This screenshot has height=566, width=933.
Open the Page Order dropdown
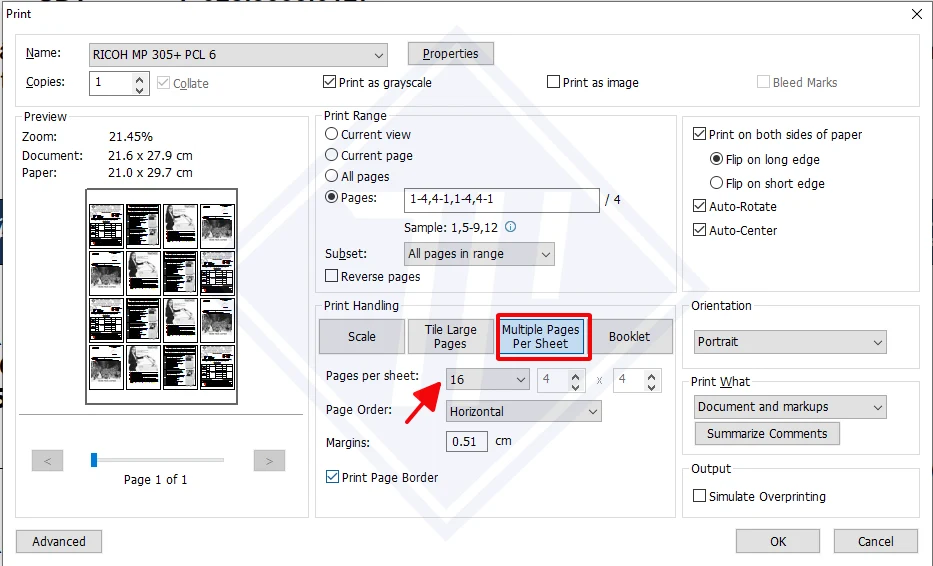pos(524,411)
